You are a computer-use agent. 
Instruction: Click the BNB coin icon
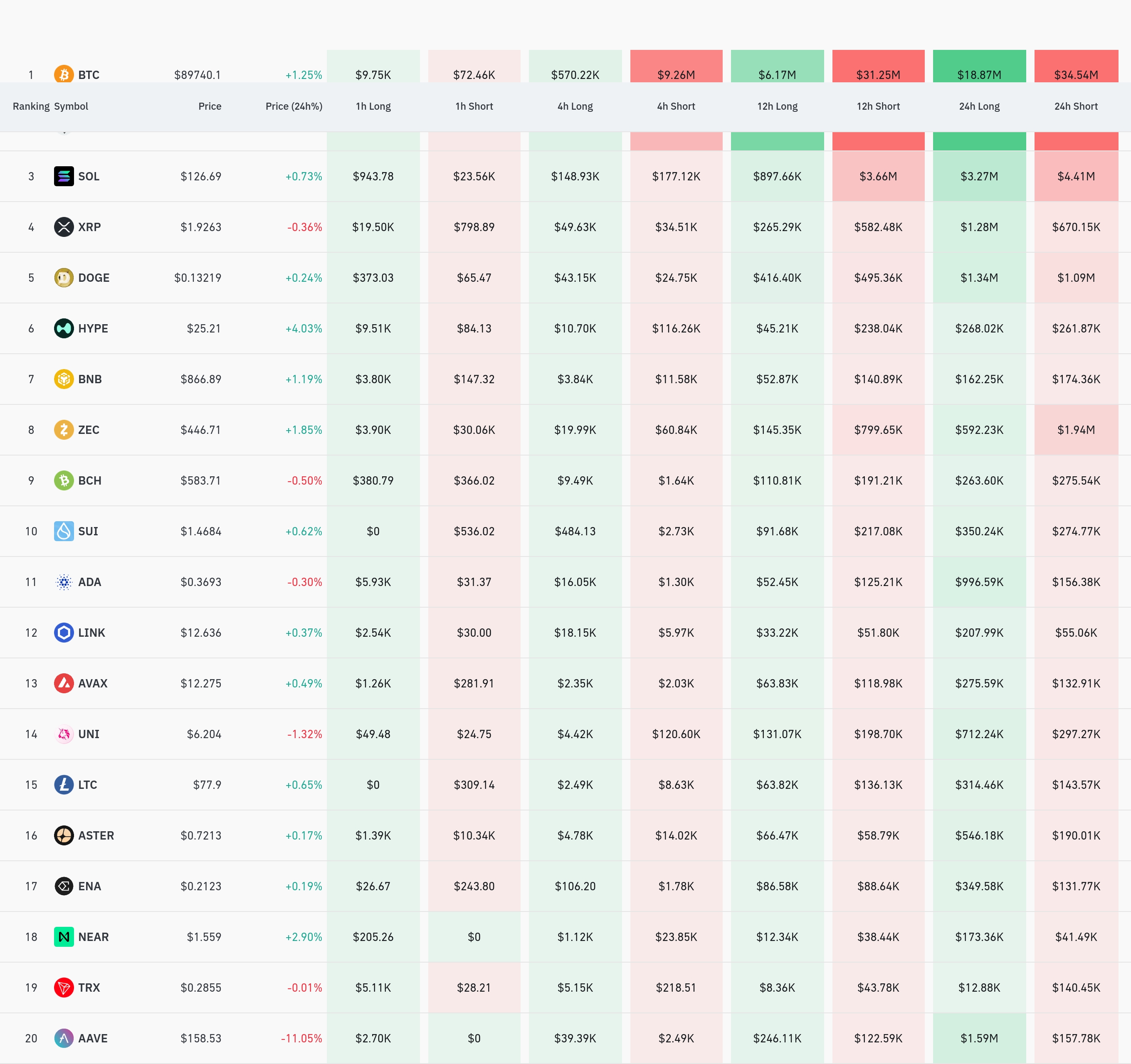coord(64,379)
